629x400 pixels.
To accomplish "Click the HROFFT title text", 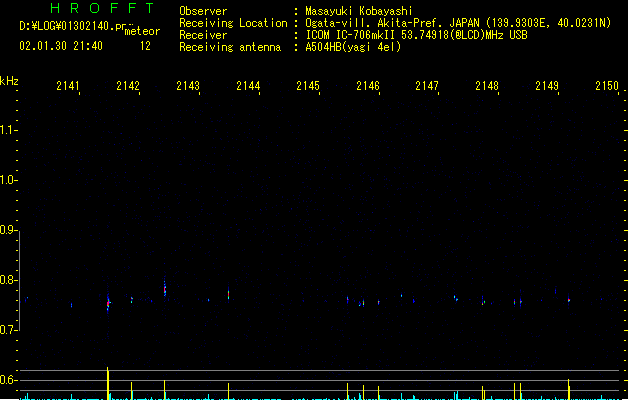I will [x=103, y=8].
